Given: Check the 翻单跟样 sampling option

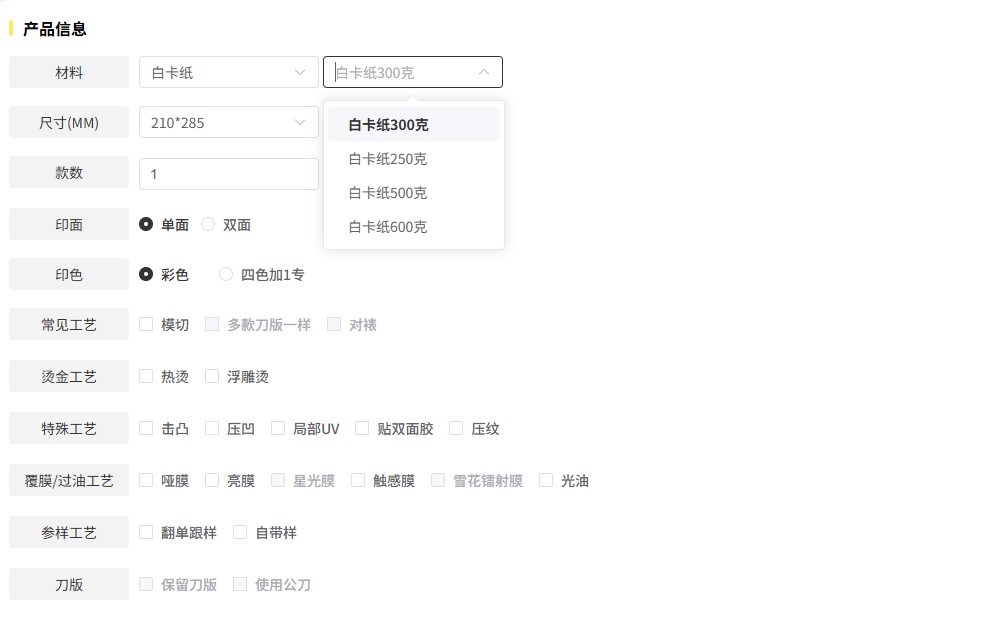Looking at the screenshot, I should (145, 532).
